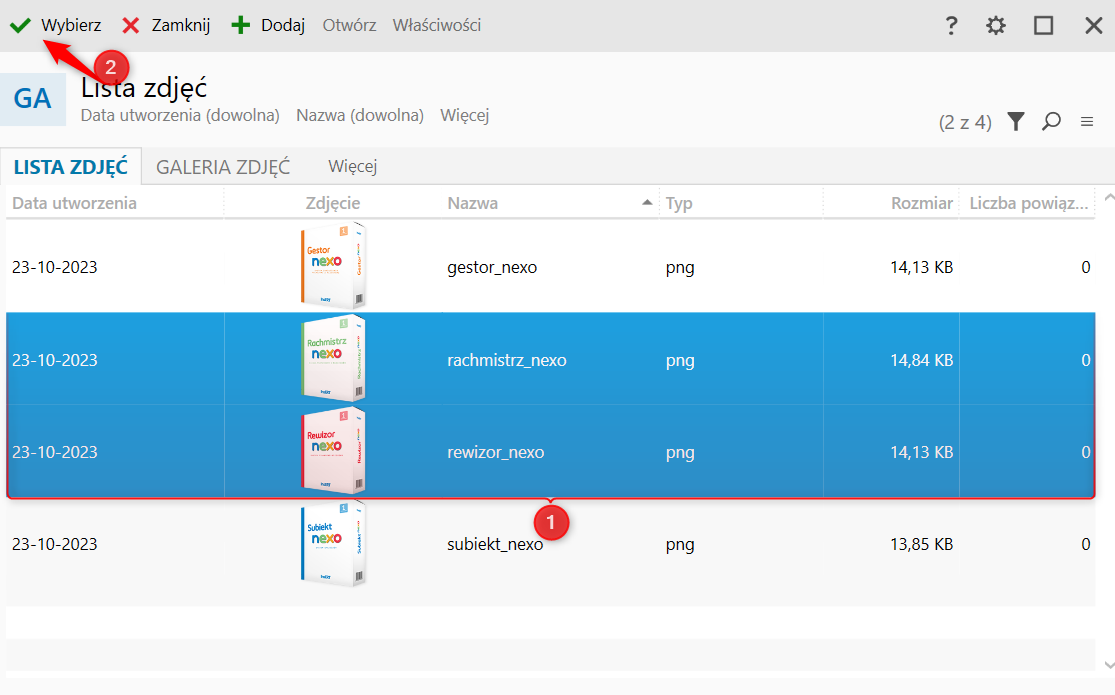Click the Właściwości toolbar button

(x=437, y=26)
